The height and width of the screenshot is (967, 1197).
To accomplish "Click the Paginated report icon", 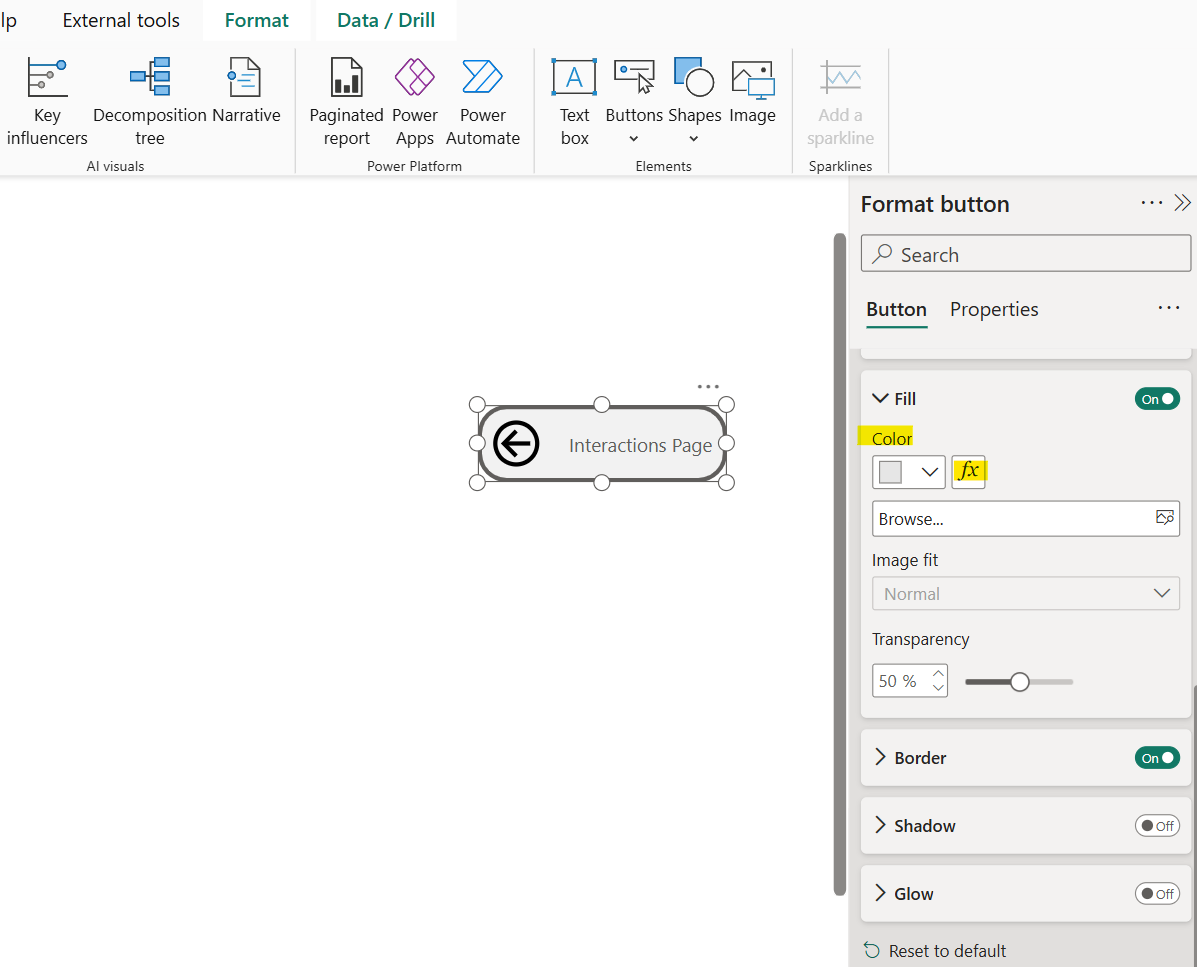I will (x=346, y=101).
